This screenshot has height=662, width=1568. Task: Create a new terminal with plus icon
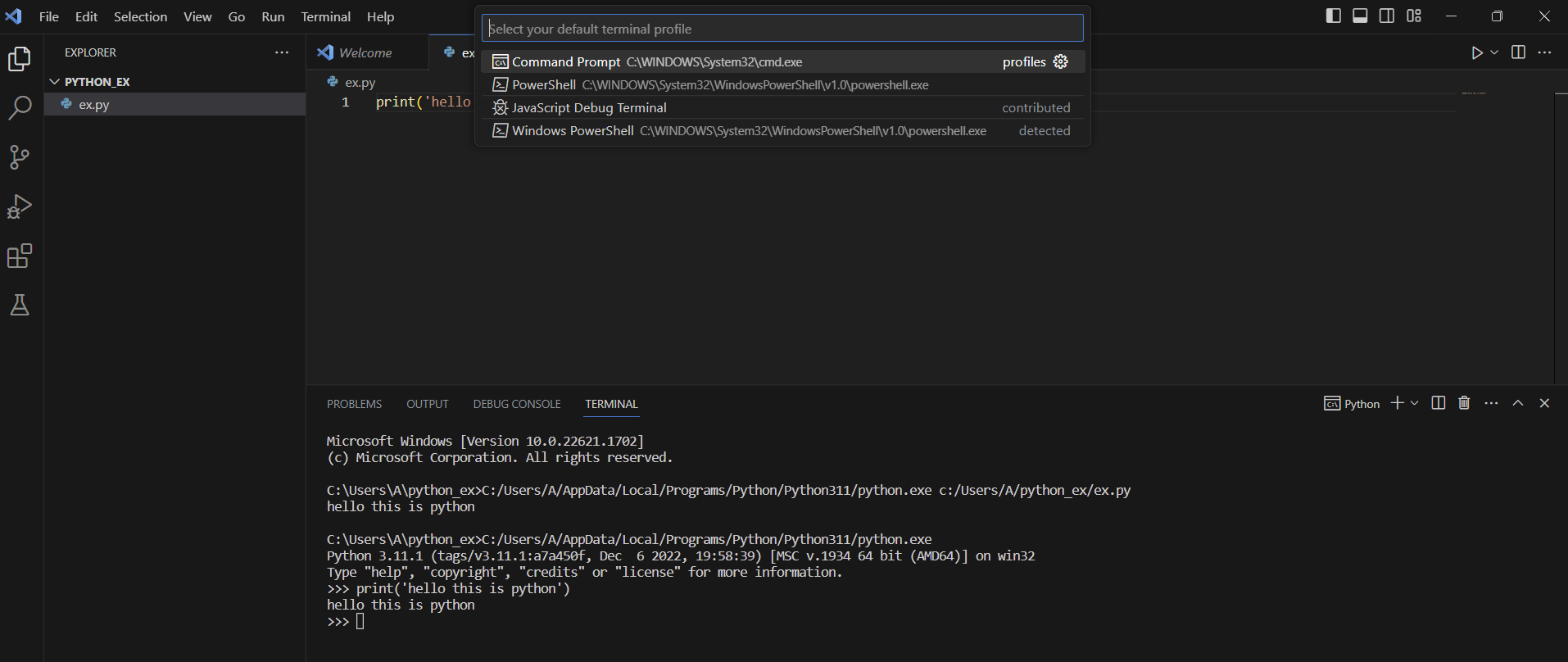pyautogui.click(x=1398, y=403)
